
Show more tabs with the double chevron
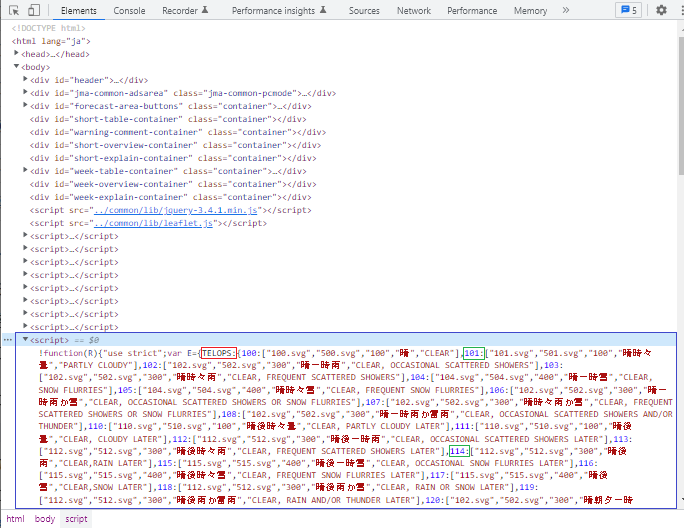coord(566,10)
